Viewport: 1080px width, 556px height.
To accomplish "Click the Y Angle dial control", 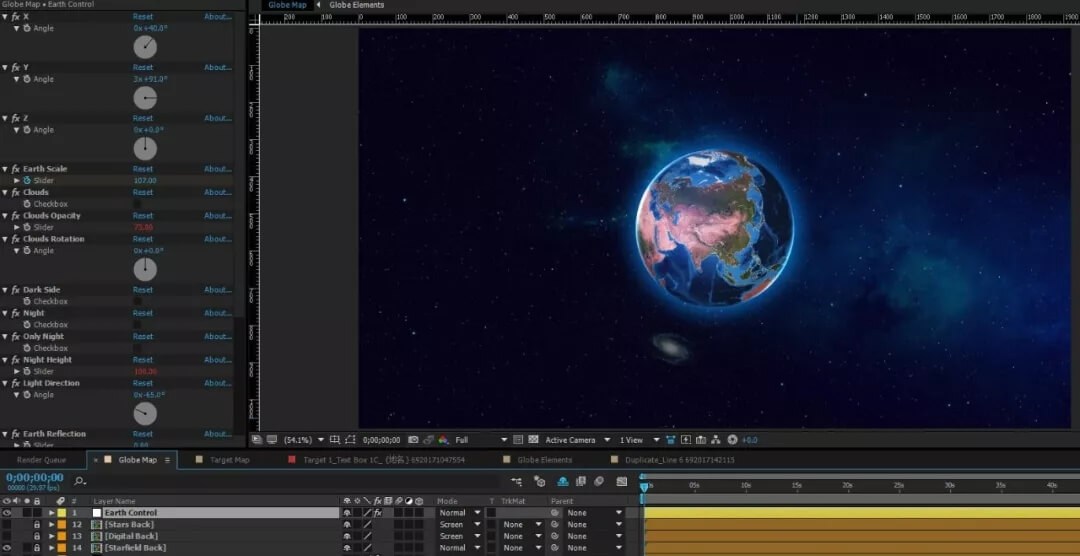I will 145,98.
